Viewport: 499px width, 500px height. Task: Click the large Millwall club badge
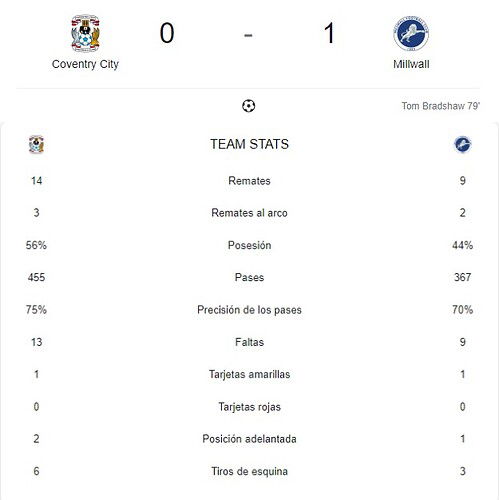click(411, 33)
